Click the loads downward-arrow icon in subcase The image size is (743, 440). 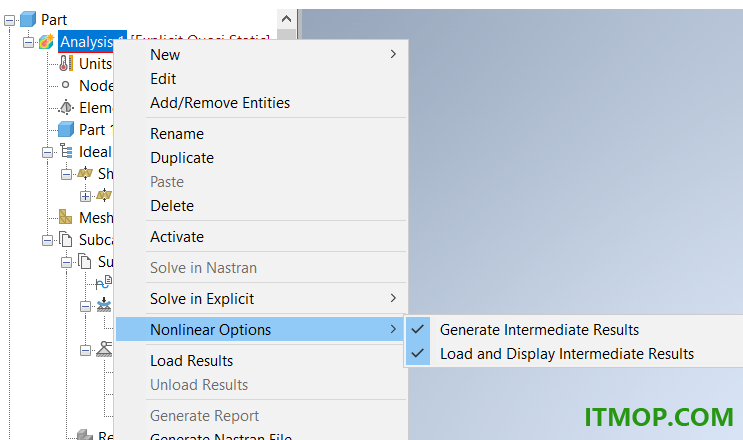(104, 305)
